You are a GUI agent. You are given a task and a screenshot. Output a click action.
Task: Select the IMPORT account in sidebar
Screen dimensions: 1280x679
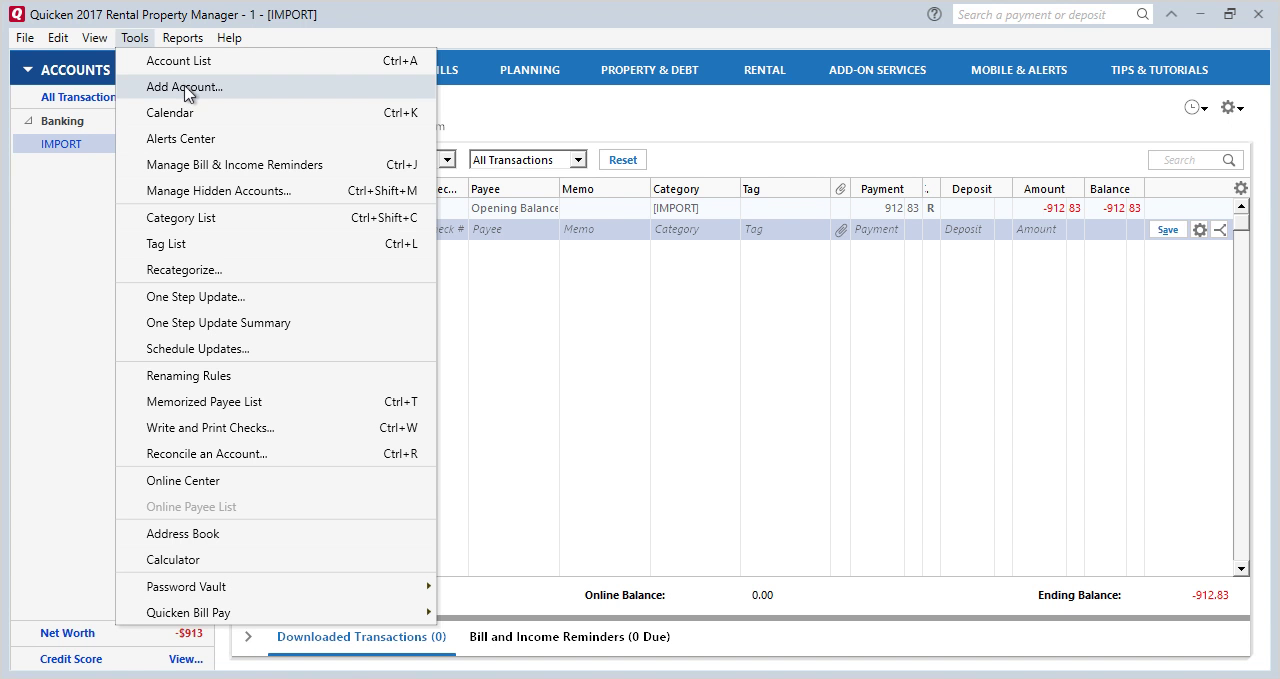[x=64, y=144]
